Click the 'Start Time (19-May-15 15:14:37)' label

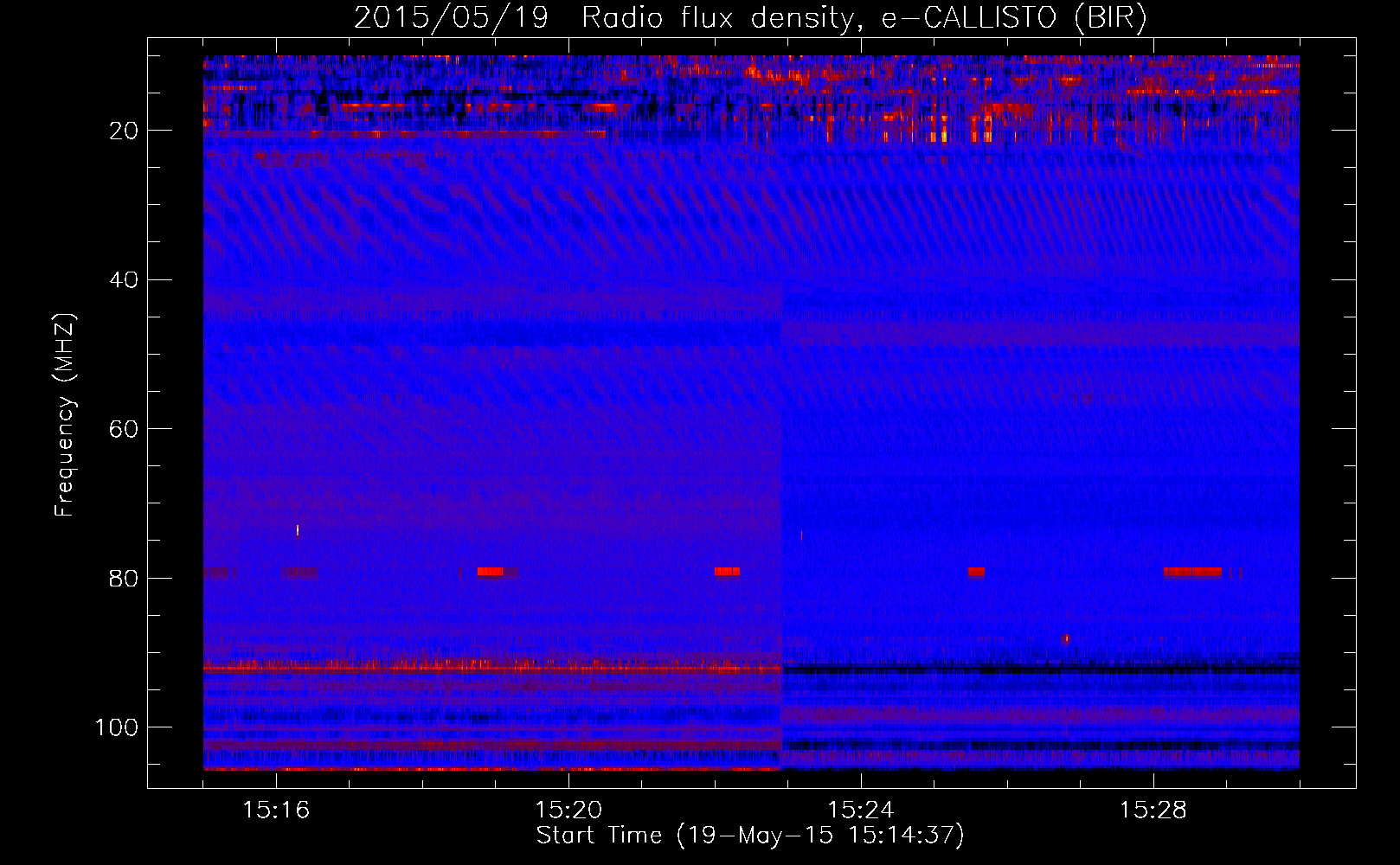[x=750, y=836]
